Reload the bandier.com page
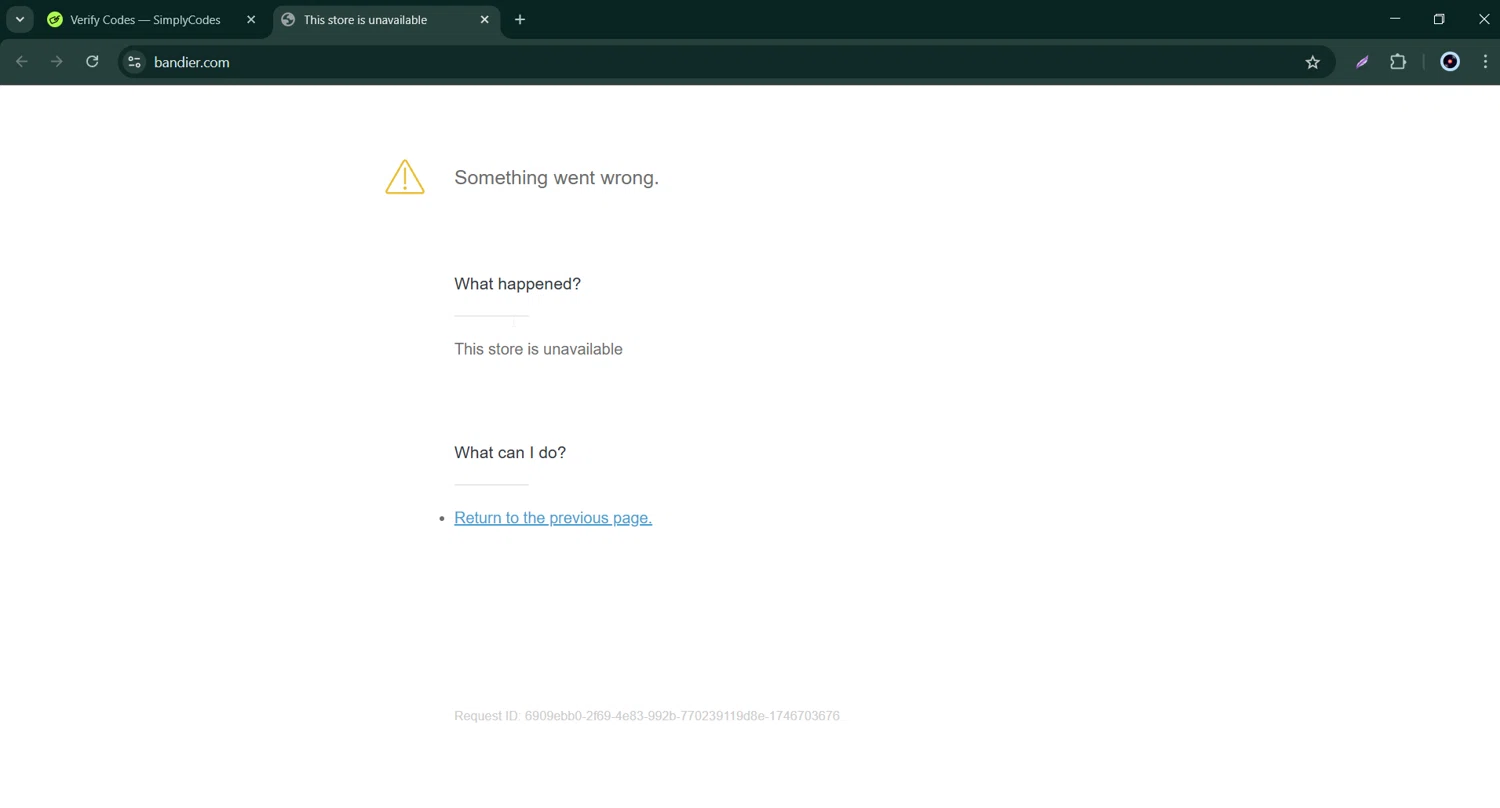The width and height of the screenshot is (1500, 808). pos(92,62)
